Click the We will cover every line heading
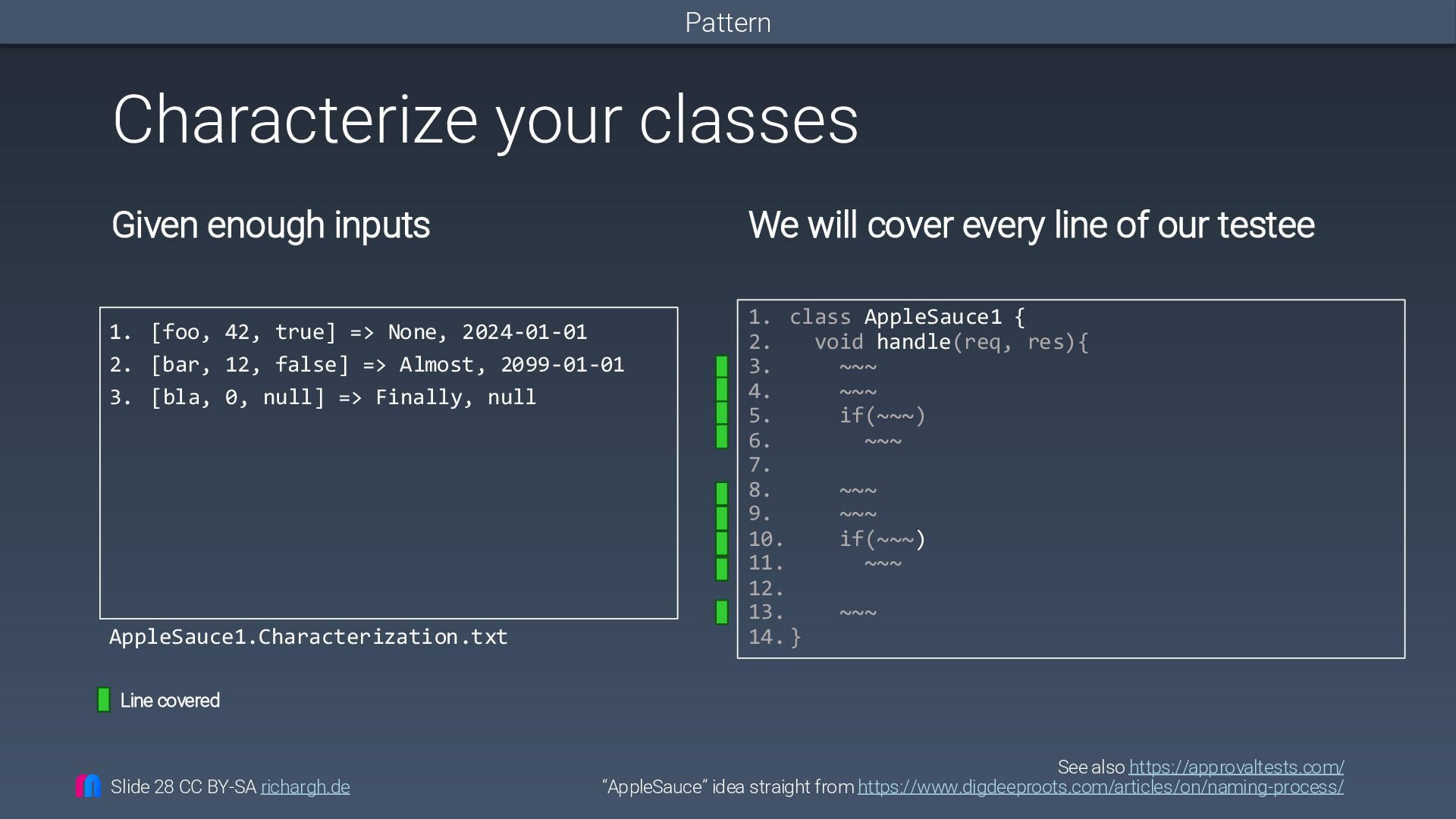 [x=1031, y=225]
